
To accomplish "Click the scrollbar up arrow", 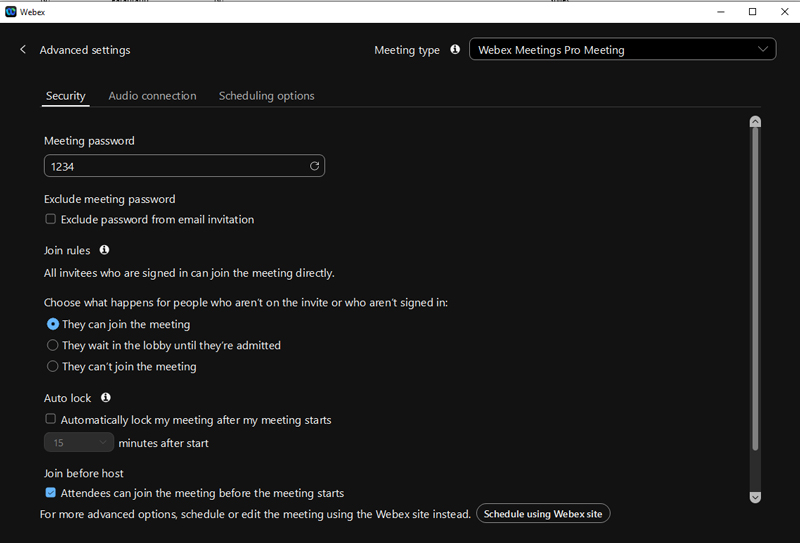I will click(755, 121).
